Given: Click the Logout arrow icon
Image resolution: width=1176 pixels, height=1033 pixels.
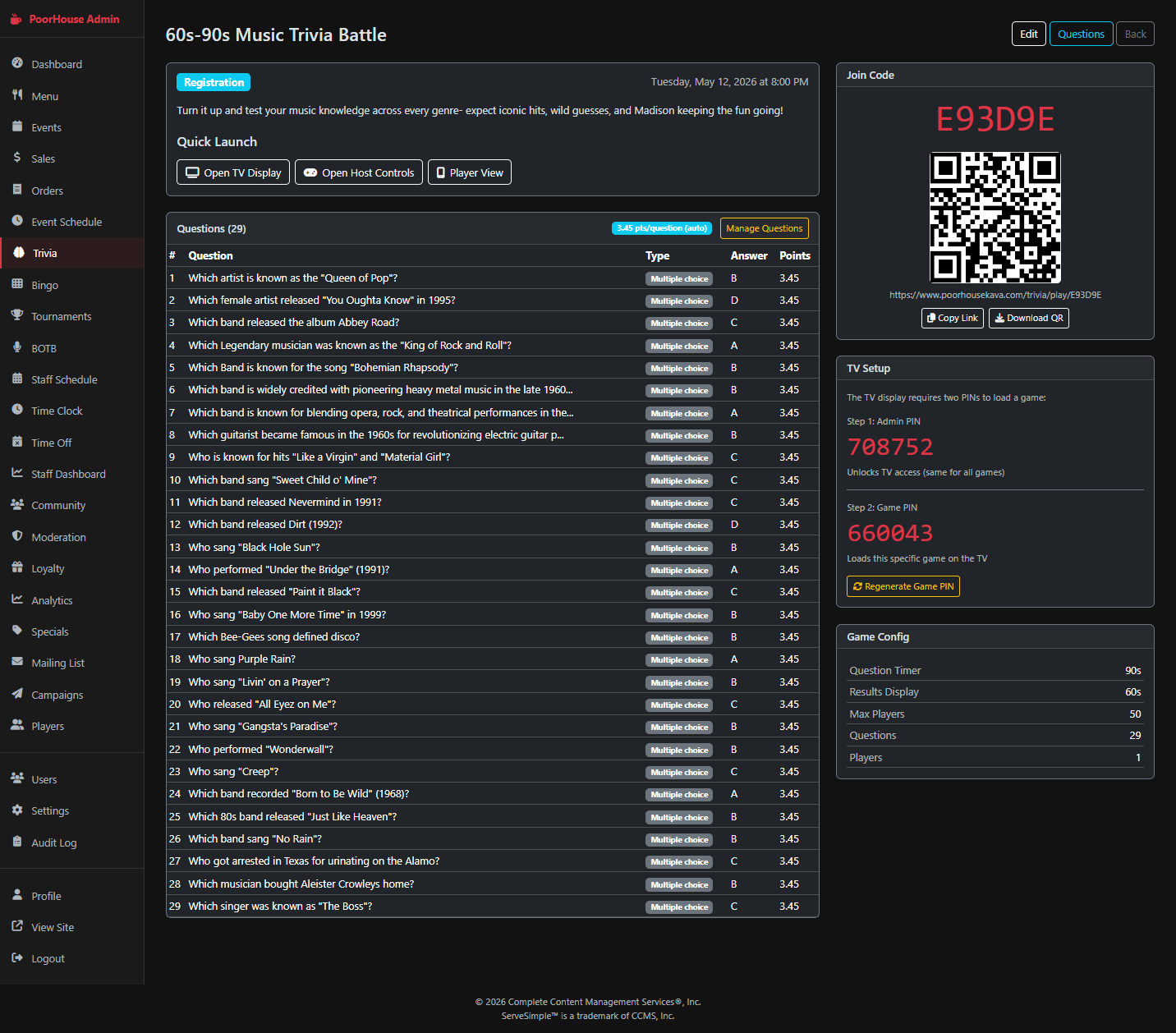Looking at the screenshot, I should (17, 957).
